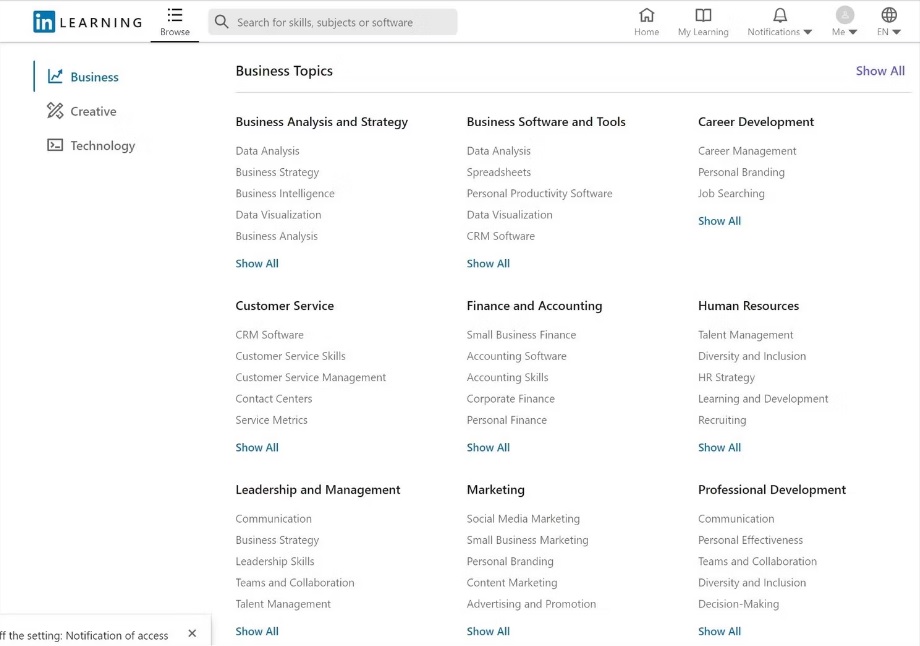Dismiss the notification setting popup
920x646 pixels.
[x=192, y=633]
